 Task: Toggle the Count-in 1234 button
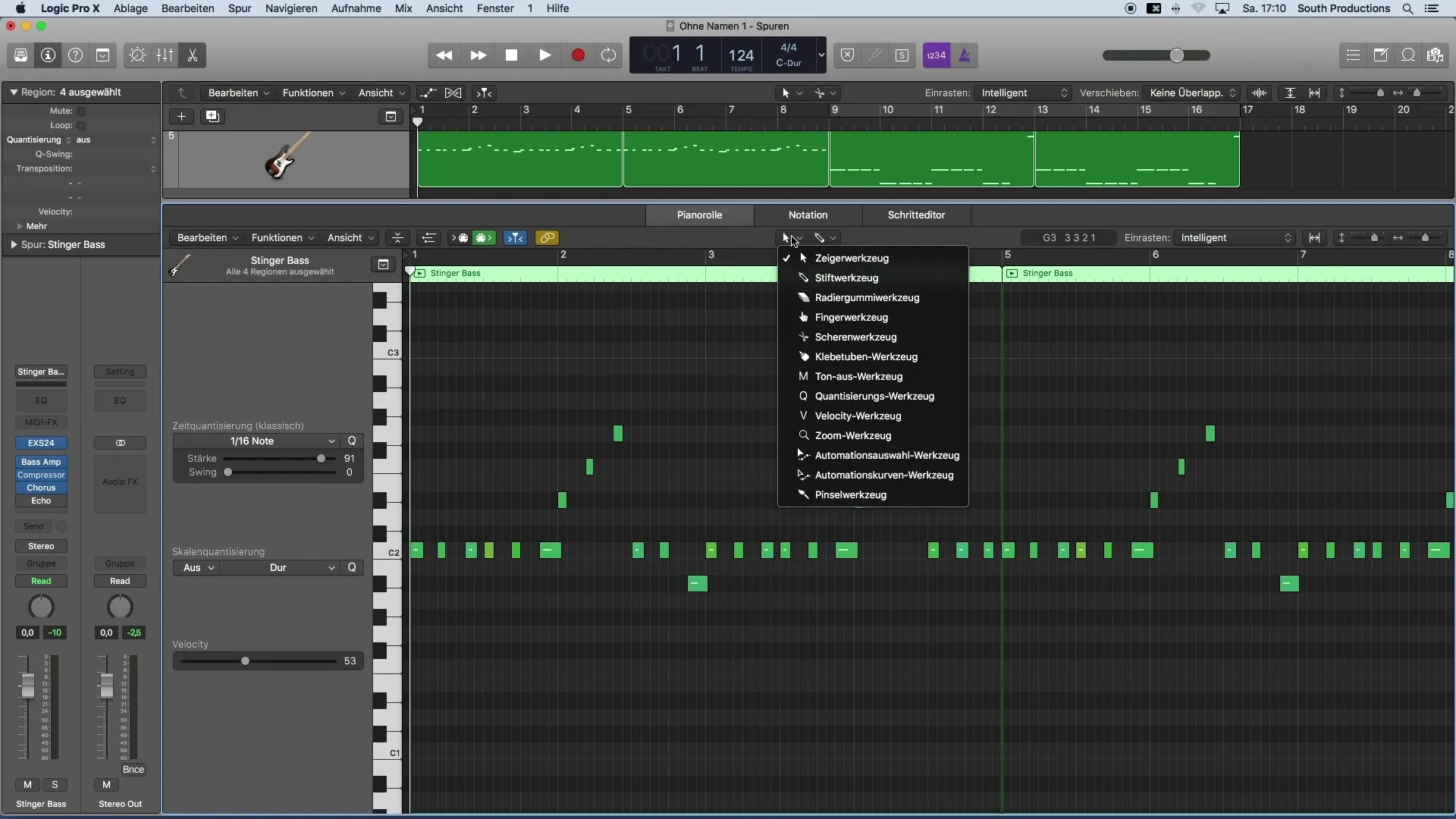click(937, 55)
